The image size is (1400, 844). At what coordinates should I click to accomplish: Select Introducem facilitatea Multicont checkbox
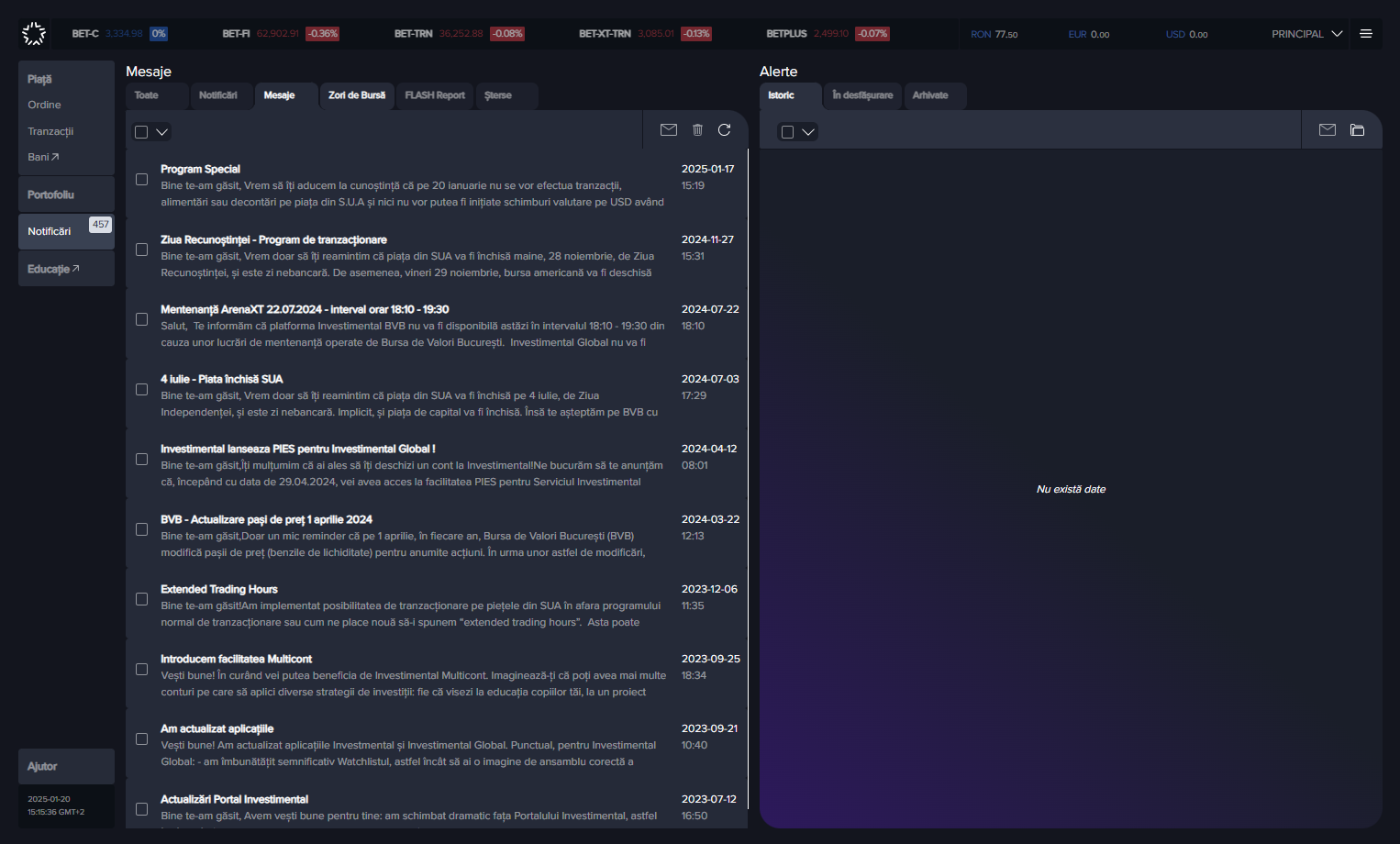pyautogui.click(x=142, y=669)
